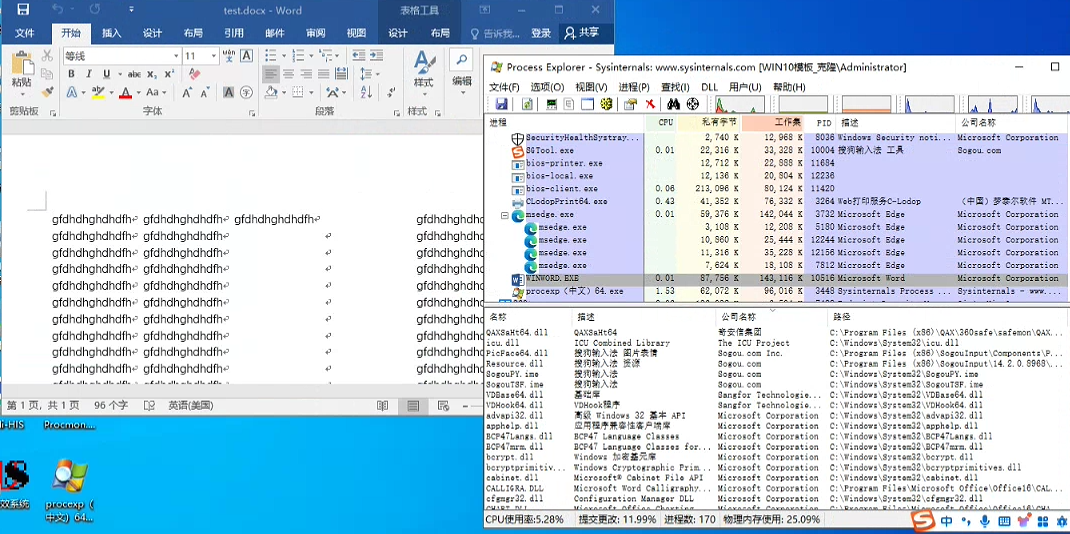Open the font color dropdown arrow
Screen dimensions: 1070x534
pos(139,92)
